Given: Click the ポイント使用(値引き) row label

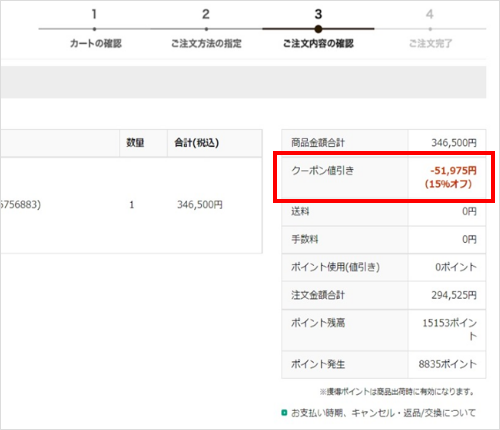Looking at the screenshot, I should [335, 267].
